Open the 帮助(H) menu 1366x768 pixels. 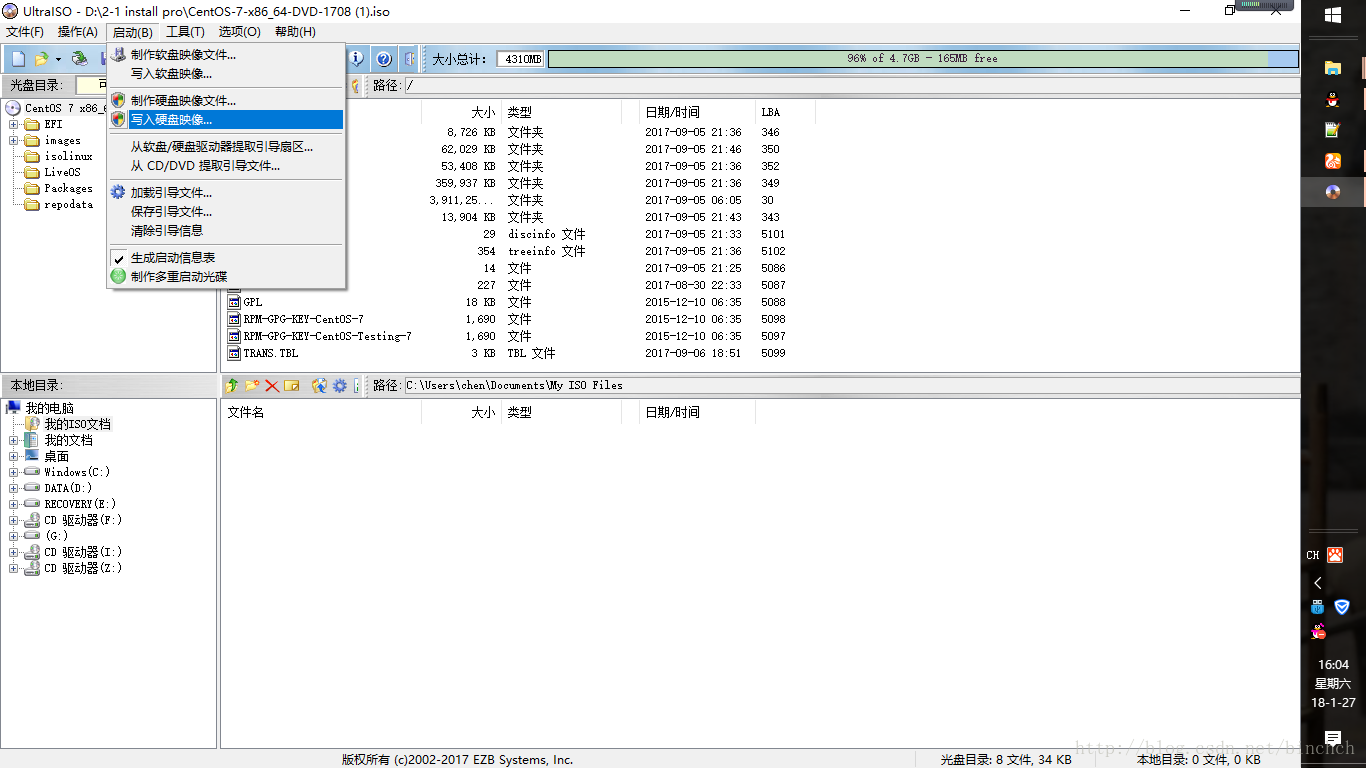tap(295, 32)
